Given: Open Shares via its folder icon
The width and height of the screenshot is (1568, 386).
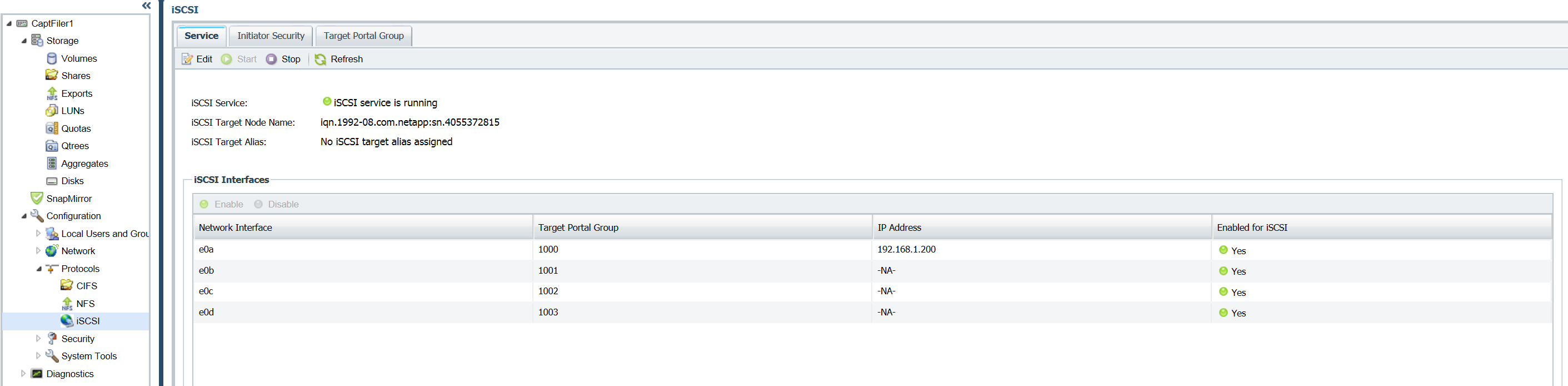Looking at the screenshot, I should tap(52, 75).
